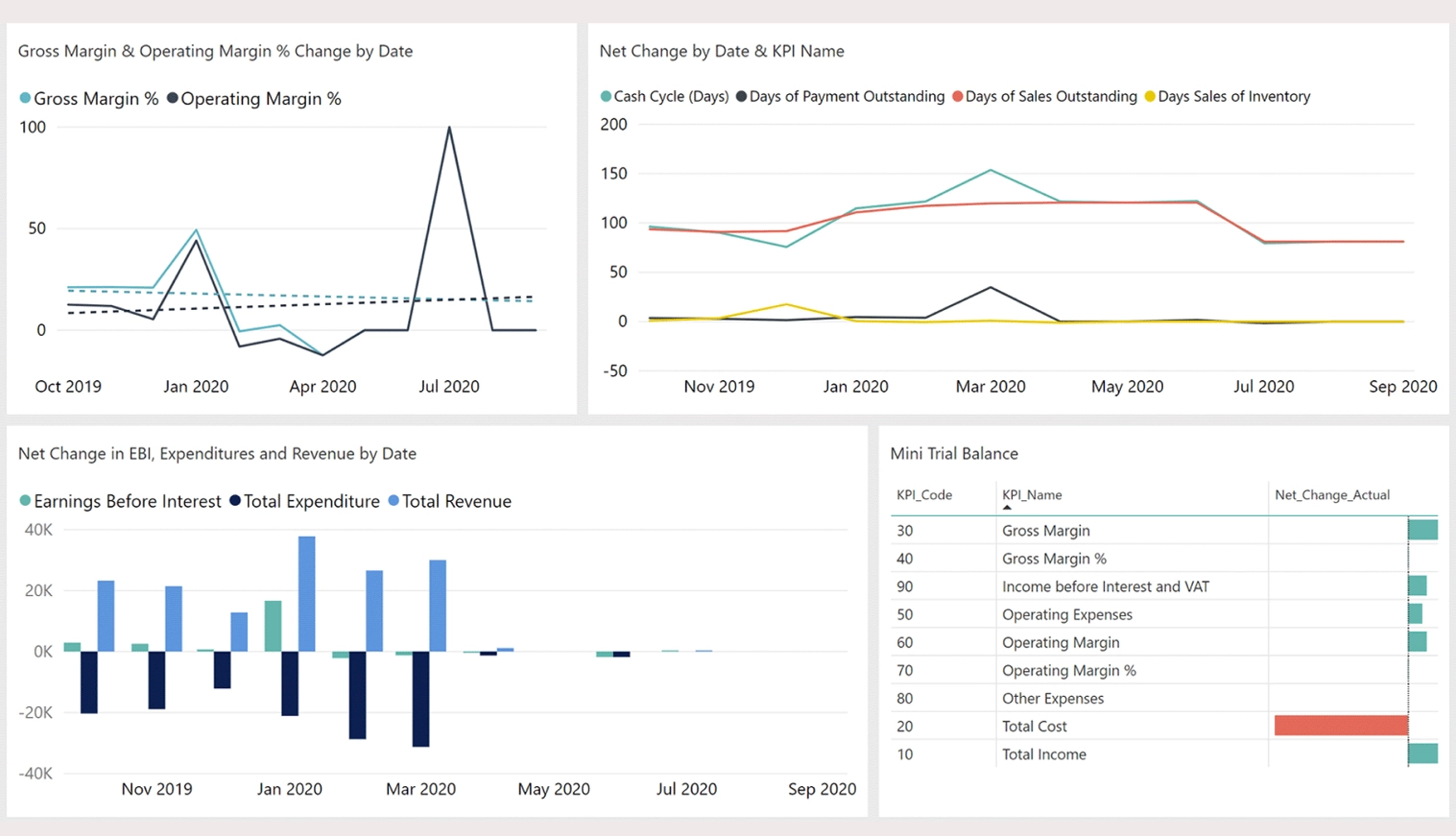Click the Jul 2020 peak of Operating Margin line
Image resolution: width=1456 pixels, height=836 pixels.
pyautogui.click(x=449, y=128)
